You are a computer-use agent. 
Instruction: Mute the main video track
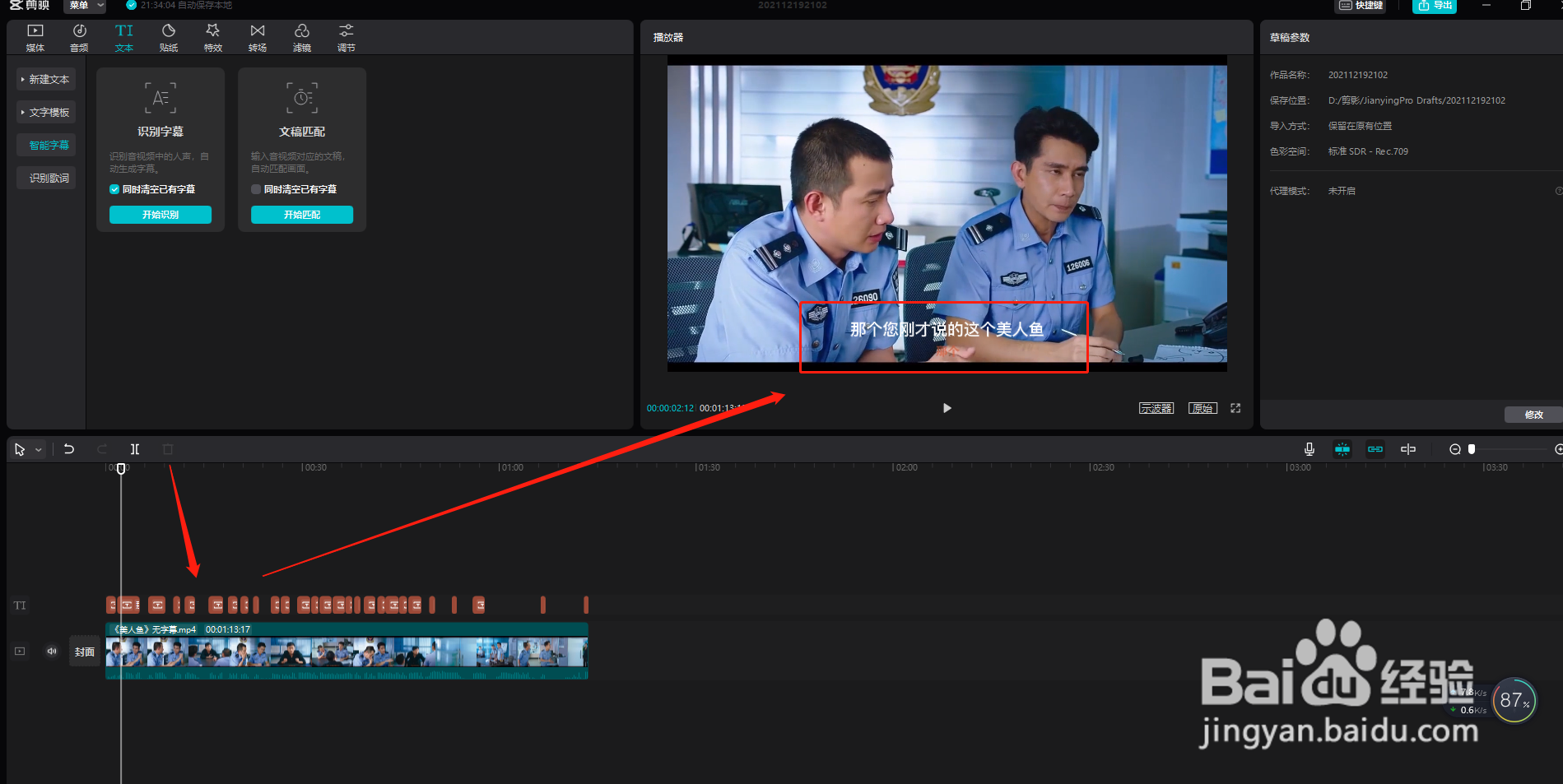(x=52, y=652)
